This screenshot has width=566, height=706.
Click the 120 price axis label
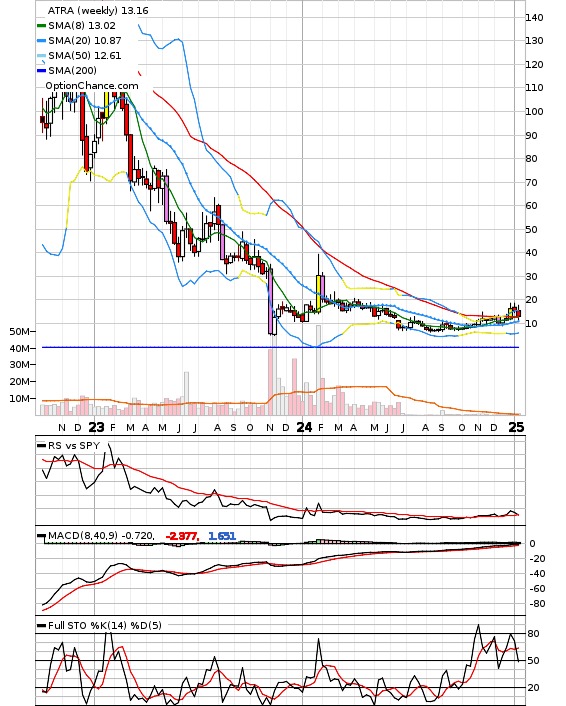[x=534, y=64]
